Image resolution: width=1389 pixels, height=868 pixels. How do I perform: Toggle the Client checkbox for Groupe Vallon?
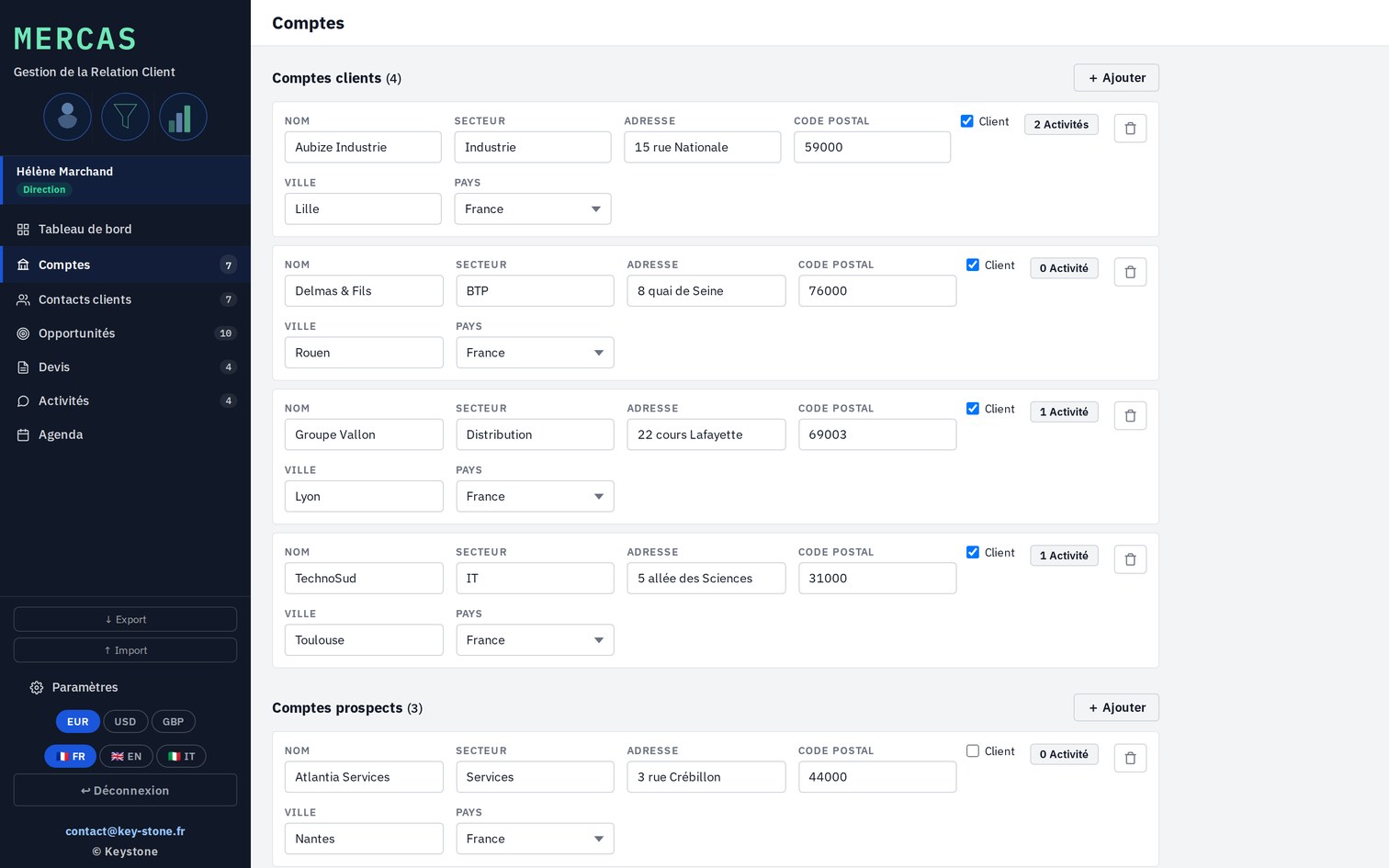(973, 409)
